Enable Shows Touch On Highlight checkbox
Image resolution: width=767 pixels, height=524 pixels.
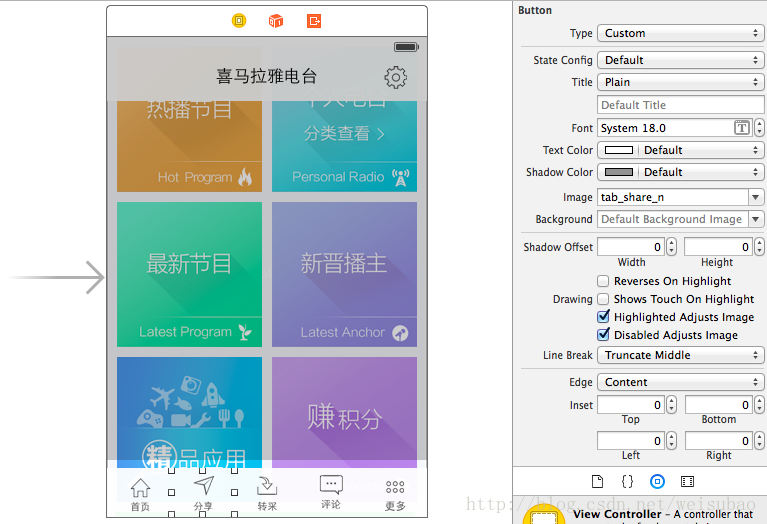click(603, 299)
